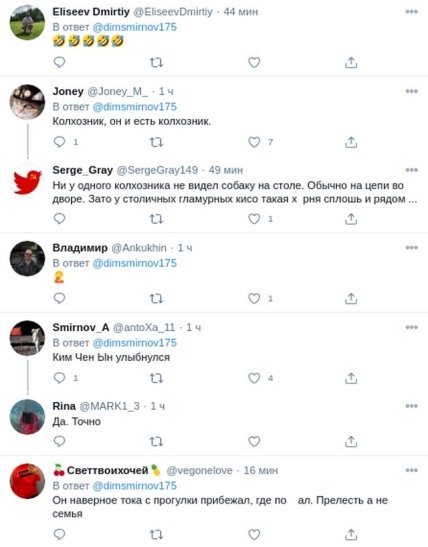This screenshot has height=547, width=428.
Task: Open Serge_Gray's red bird avatar
Action: [27, 181]
